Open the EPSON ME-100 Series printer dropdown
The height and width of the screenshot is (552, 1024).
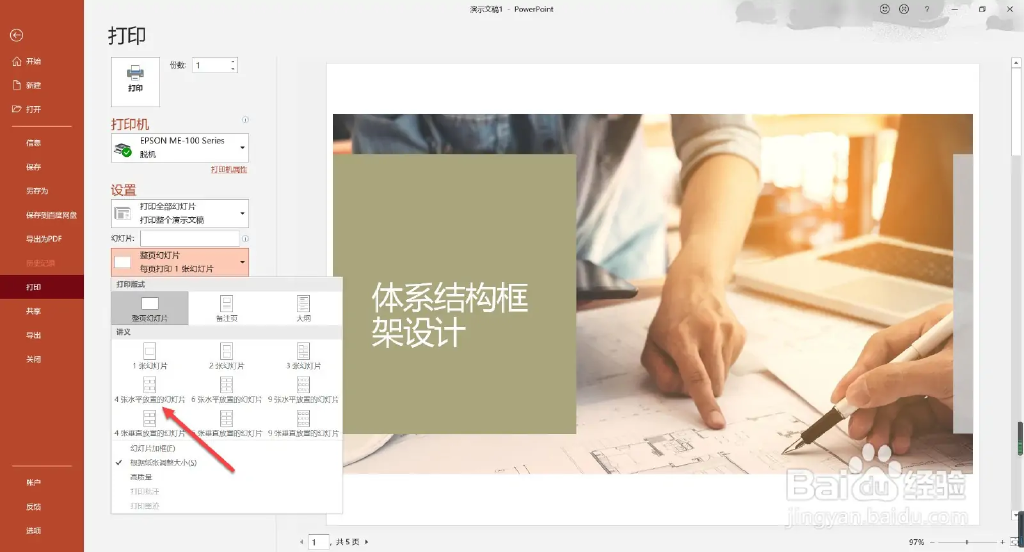[x=180, y=148]
